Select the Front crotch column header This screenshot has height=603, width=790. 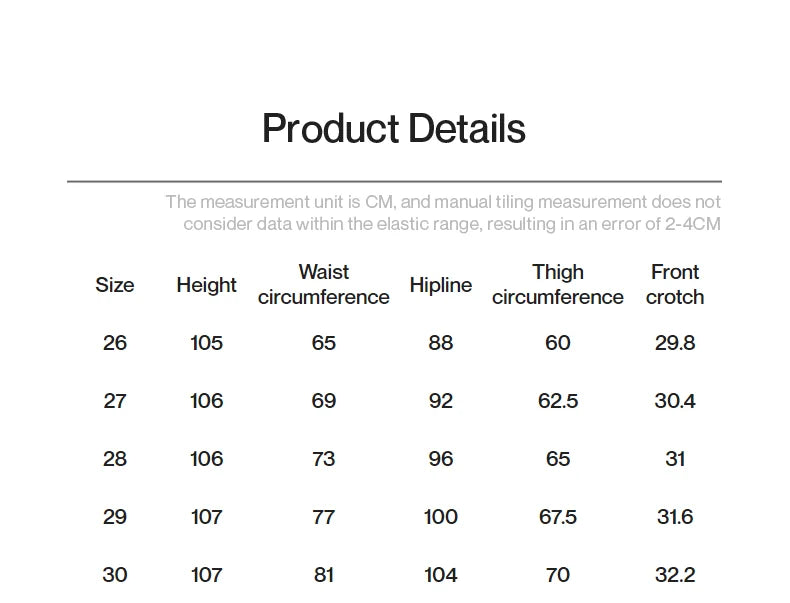pyautogui.click(x=675, y=285)
